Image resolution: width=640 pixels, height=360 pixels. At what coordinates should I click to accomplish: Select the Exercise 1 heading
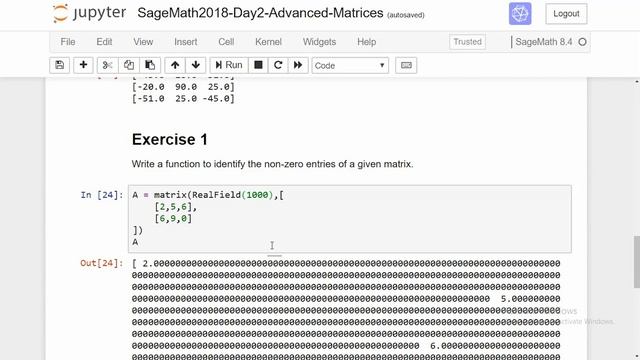click(x=170, y=140)
